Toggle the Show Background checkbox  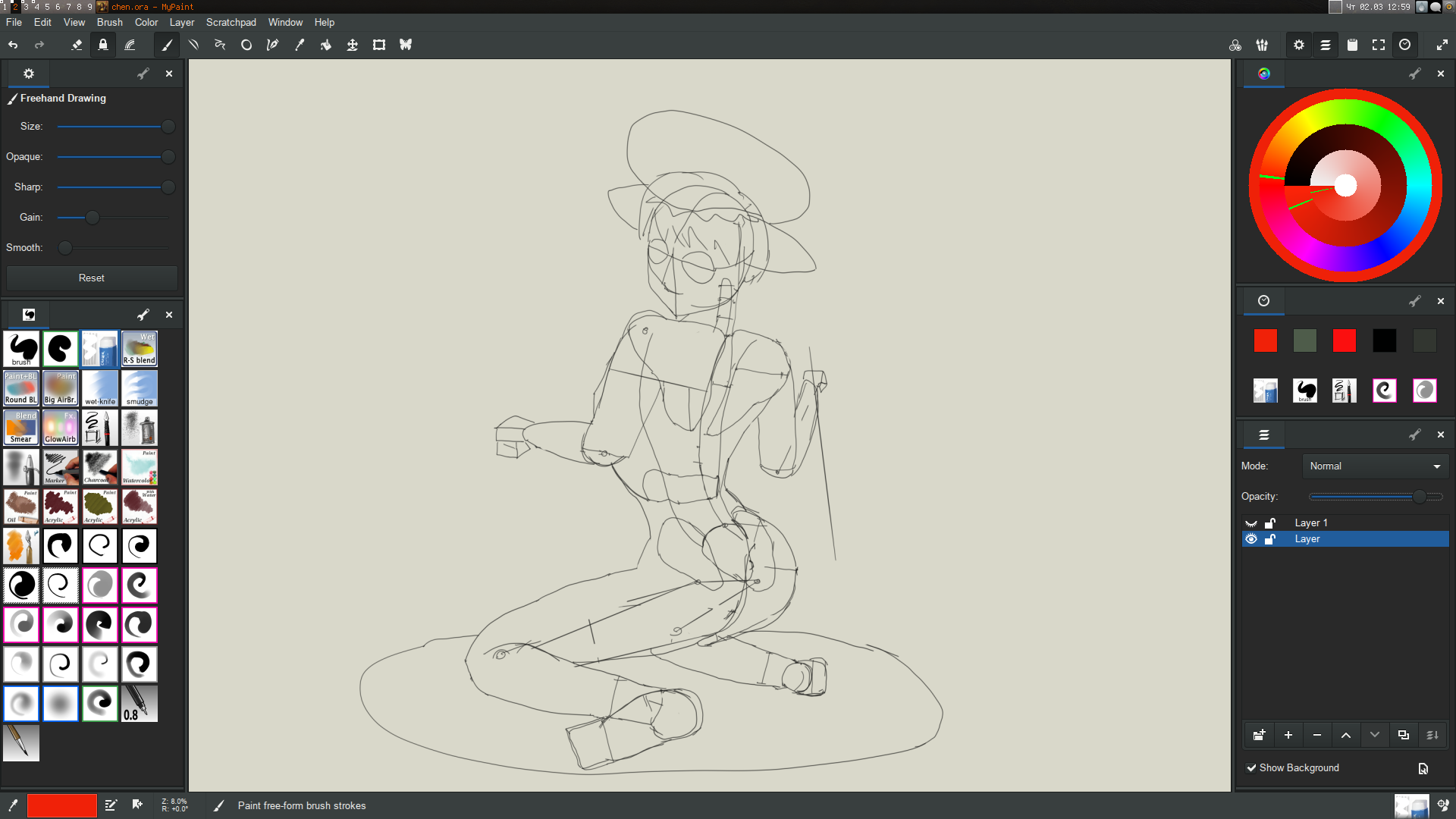click(x=1251, y=768)
